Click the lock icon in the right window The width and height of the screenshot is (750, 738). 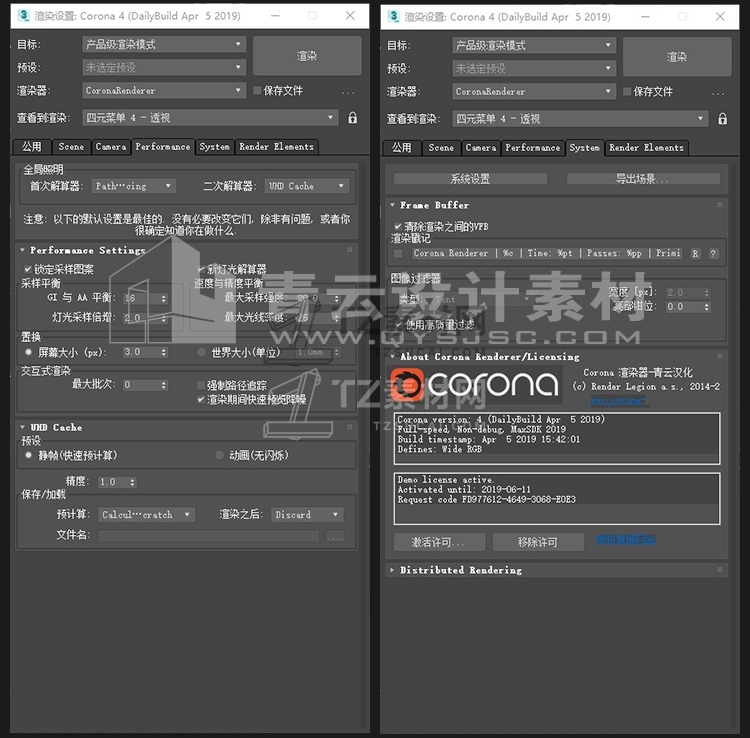(x=722, y=119)
